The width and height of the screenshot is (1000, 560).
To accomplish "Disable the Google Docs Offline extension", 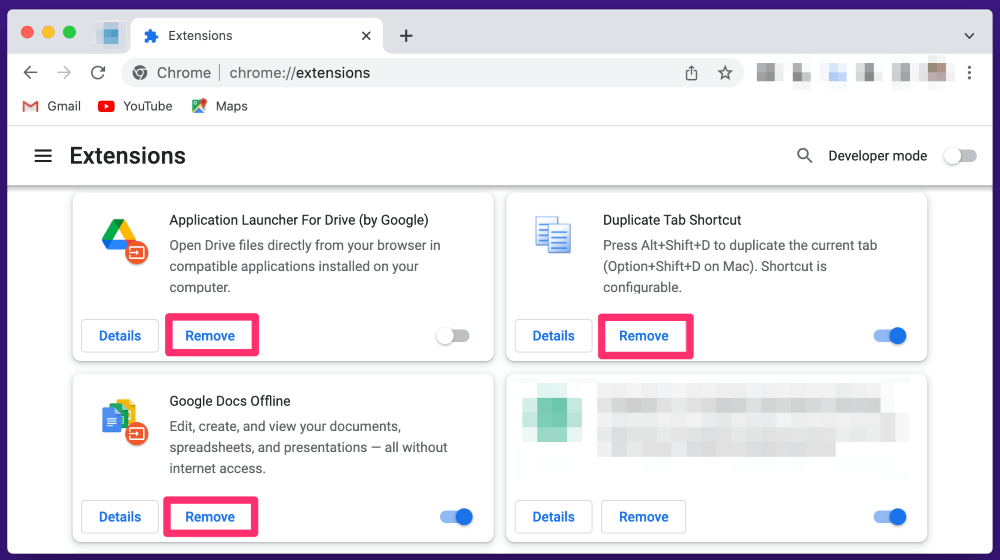I will coord(457,517).
